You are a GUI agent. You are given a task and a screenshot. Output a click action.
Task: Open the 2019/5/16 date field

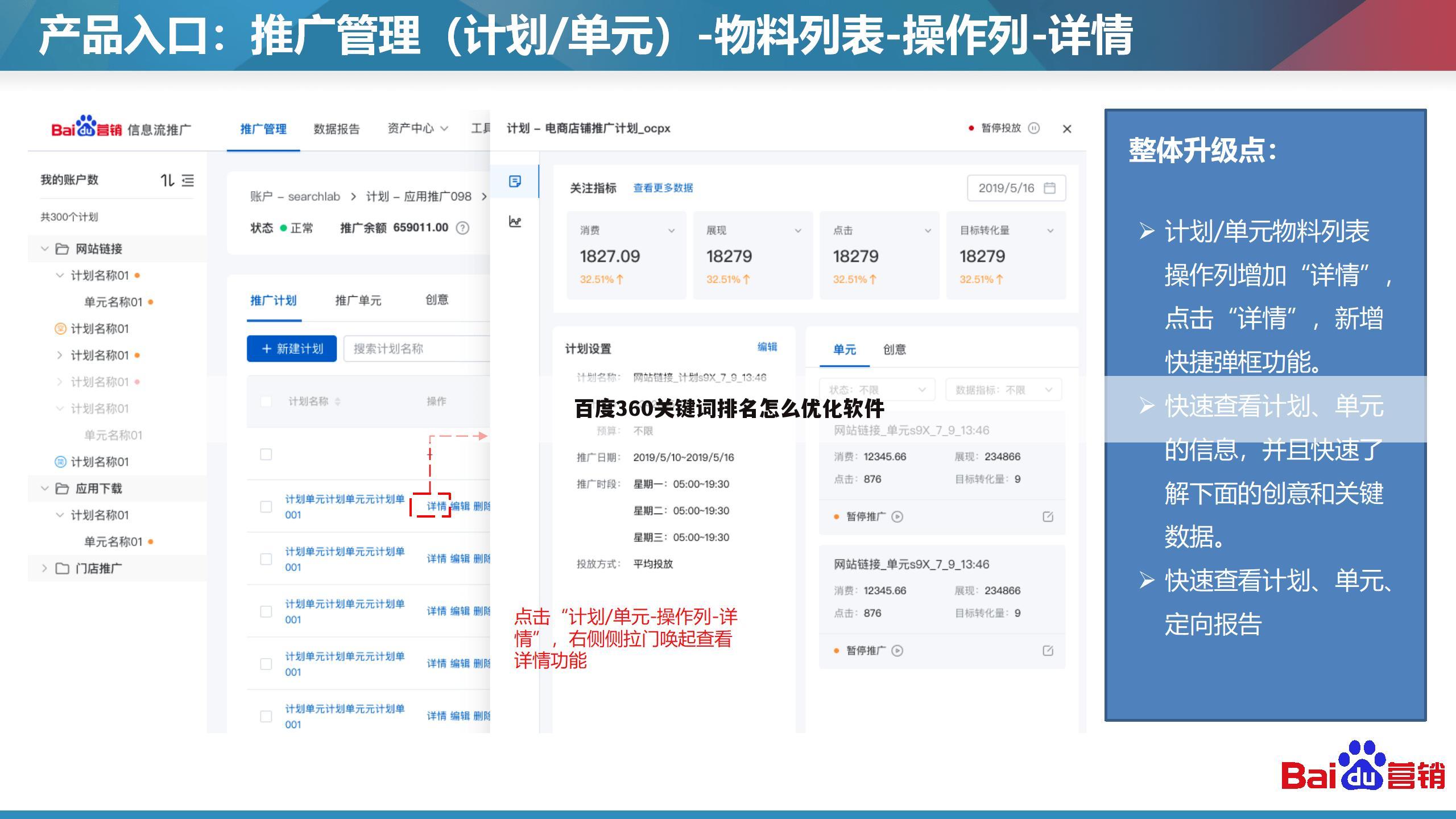tap(1016, 188)
